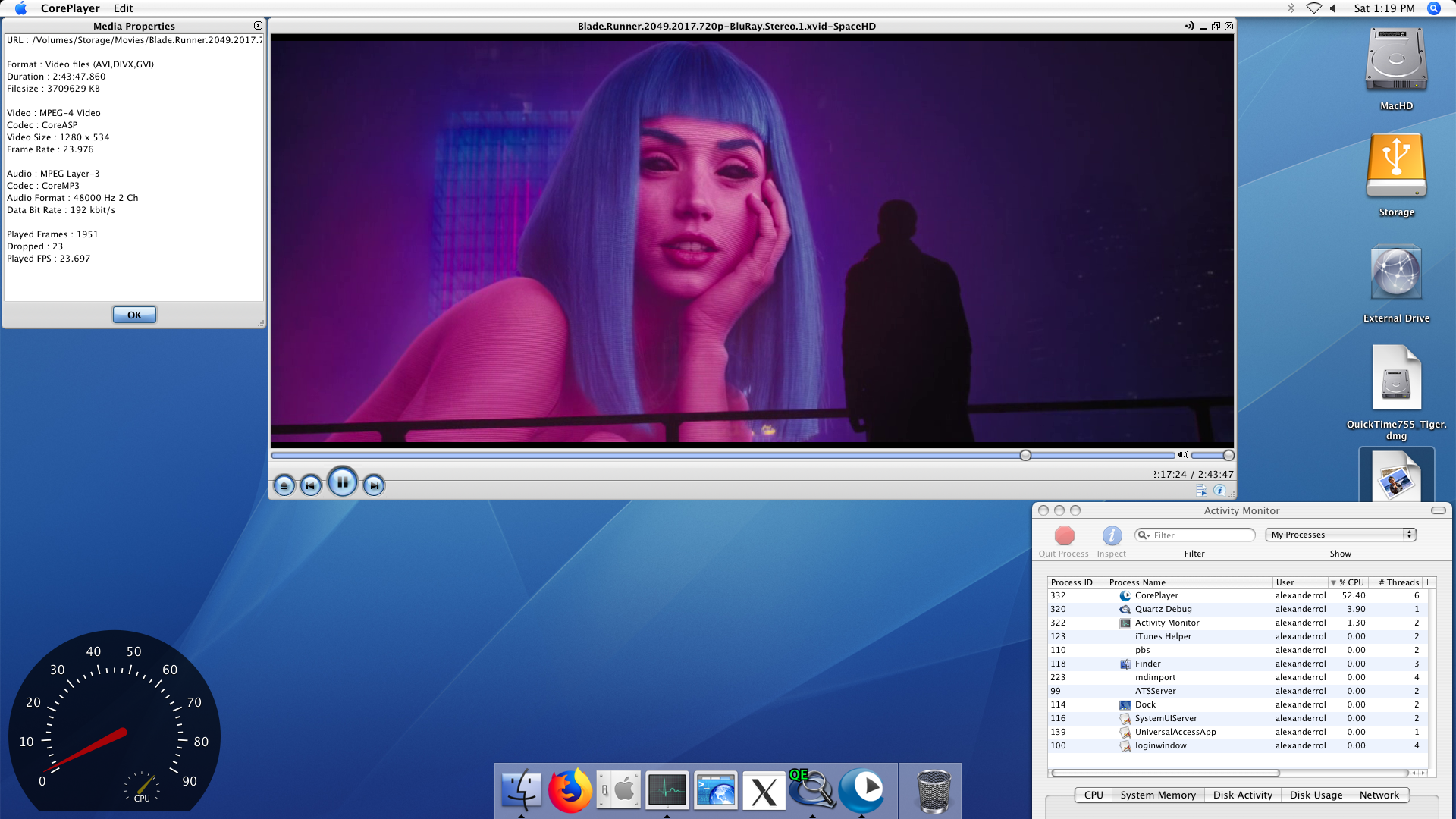1456x819 pixels.
Task: Open the Trash in the Dock
Action: point(934,790)
